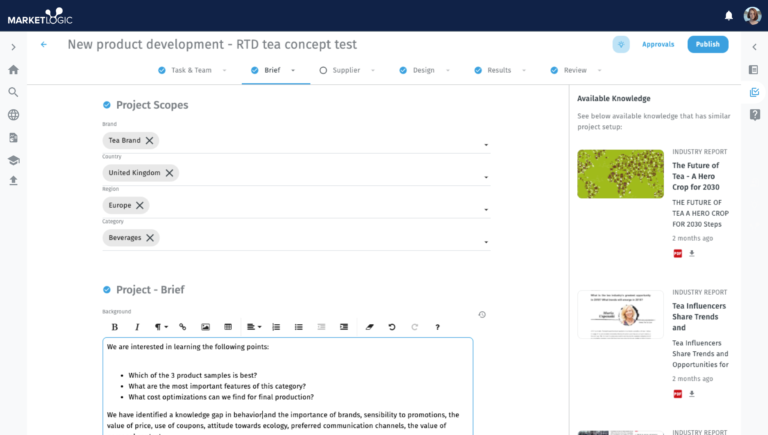This screenshot has height=435, width=768.
Task: Open the Tea Influencers report thumbnail
Action: pos(620,314)
